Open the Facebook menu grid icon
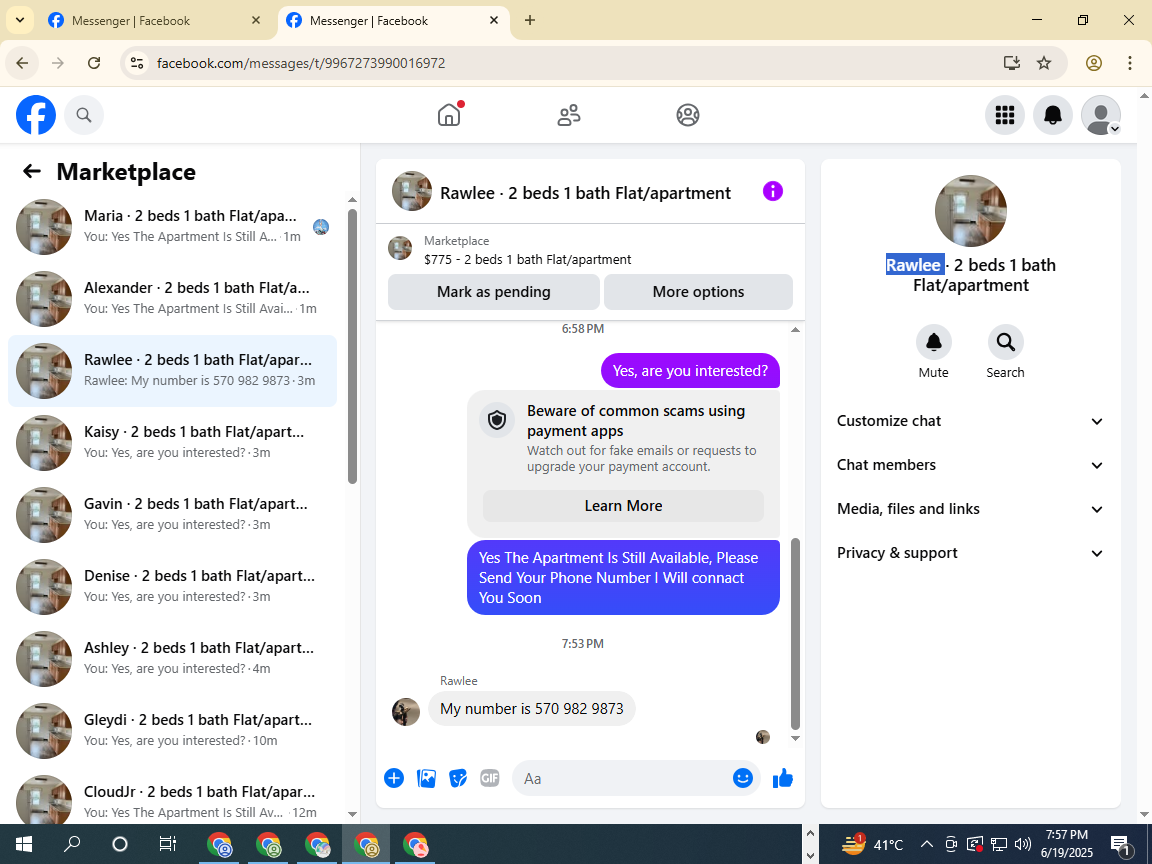The height and width of the screenshot is (864, 1152). click(x=1004, y=115)
